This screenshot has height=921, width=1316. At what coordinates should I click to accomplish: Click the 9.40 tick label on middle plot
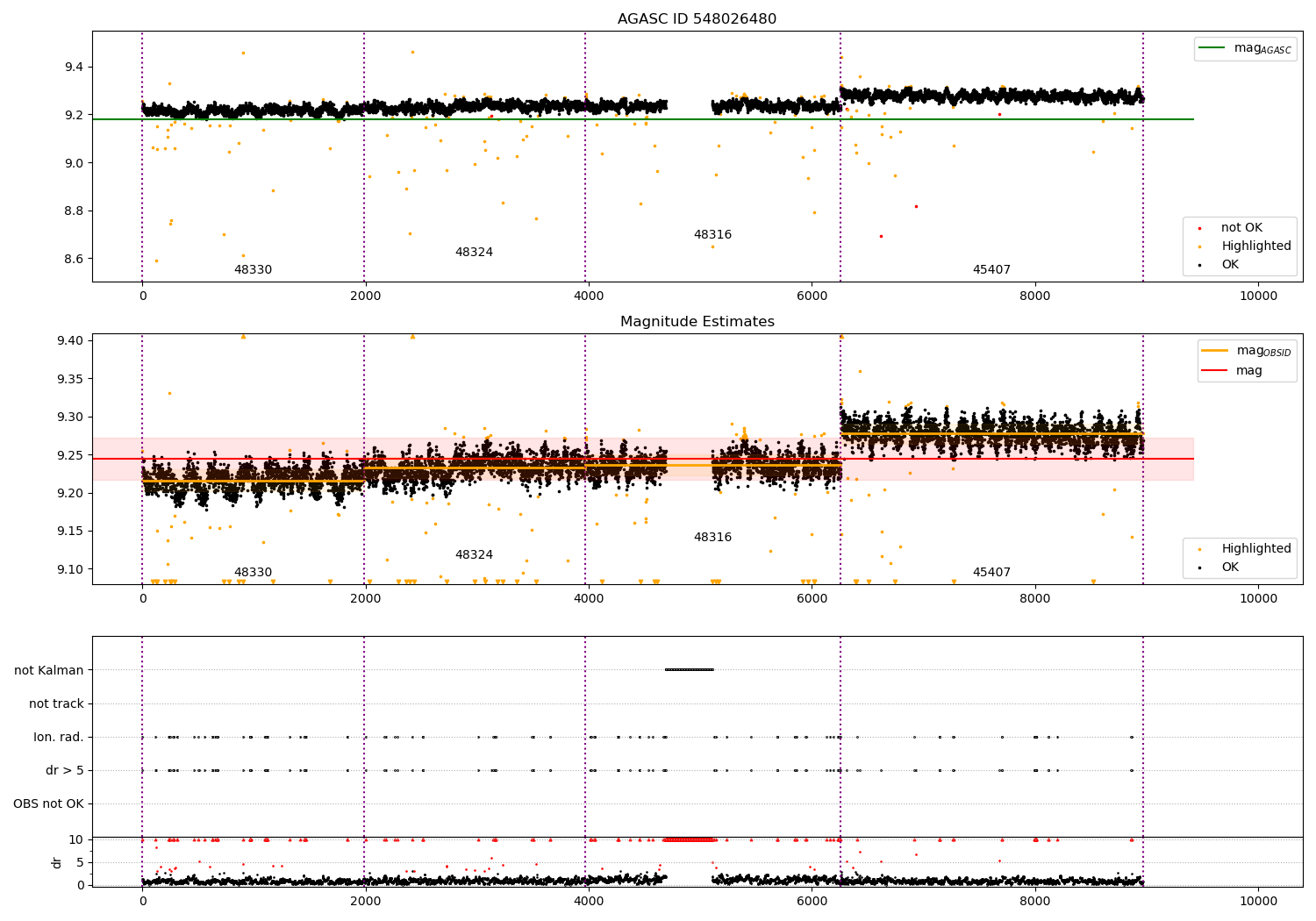pyautogui.click(x=70, y=341)
